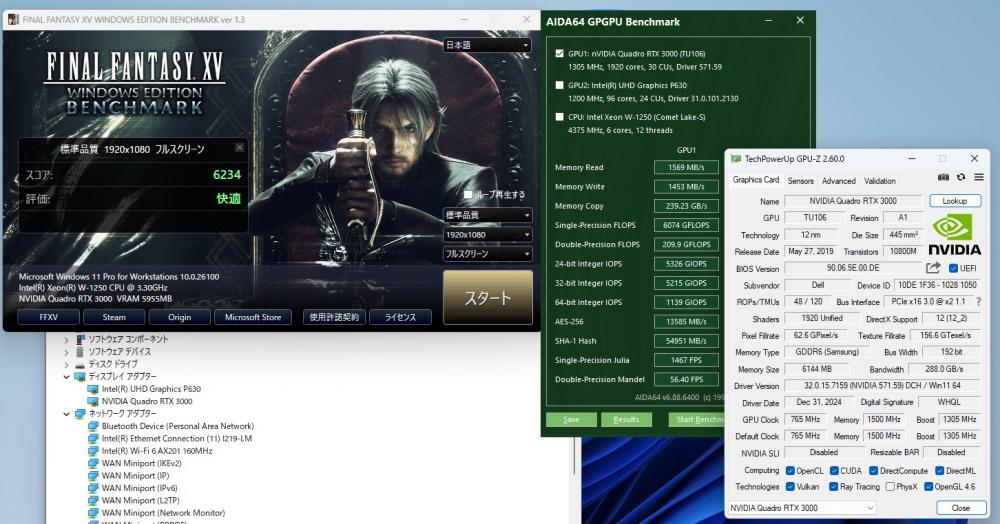Toggle the UEFI checkbox in GPU-Z

pyautogui.click(x=953, y=268)
